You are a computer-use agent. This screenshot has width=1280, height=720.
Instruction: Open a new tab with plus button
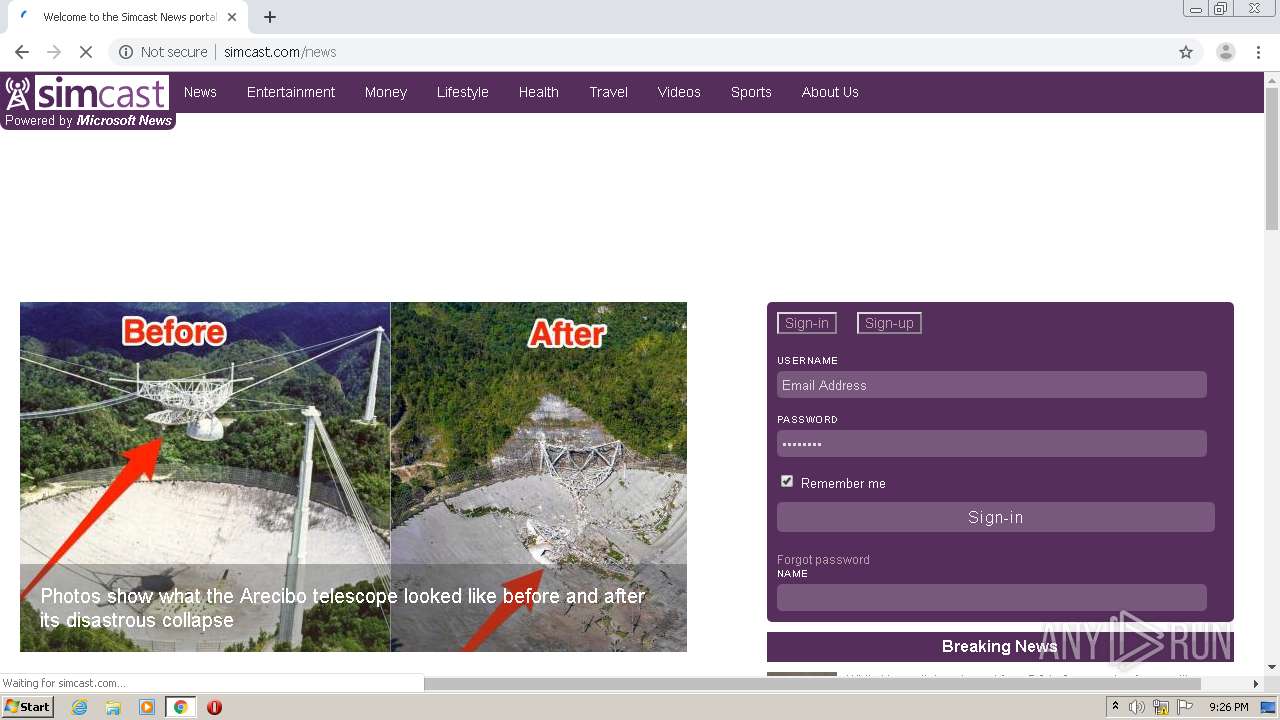click(270, 17)
